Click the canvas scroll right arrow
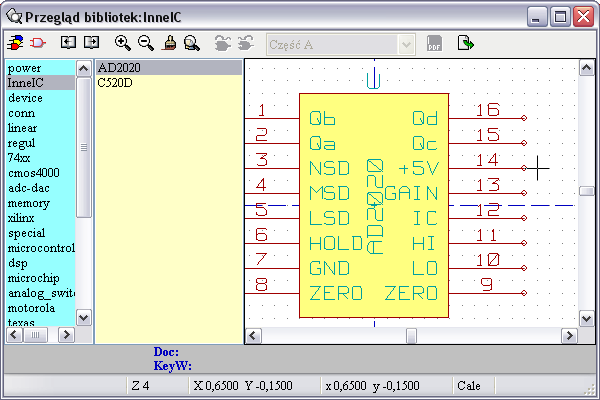The image size is (600, 400). point(569,336)
